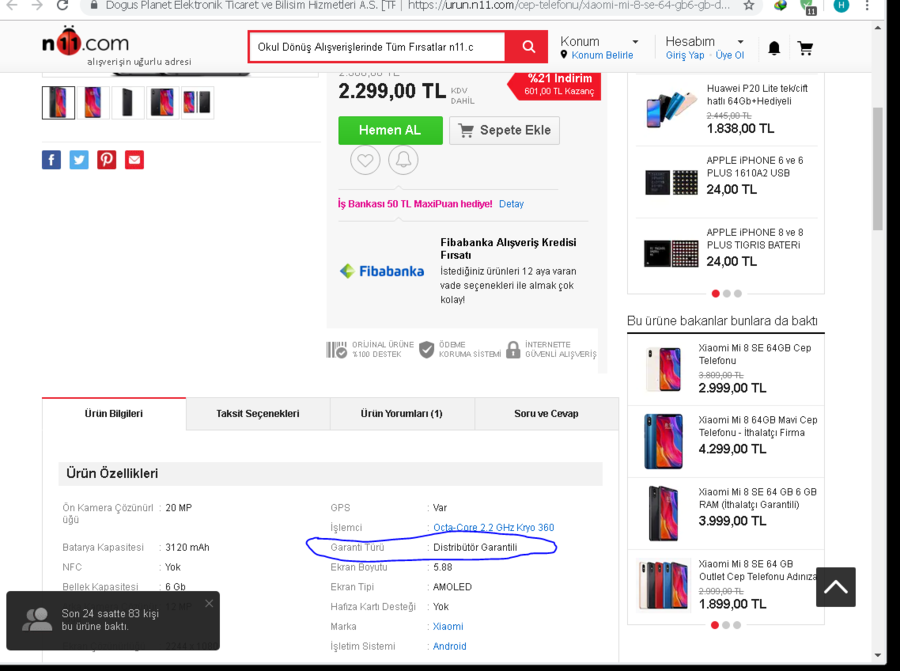Set price alert bell icon
The image size is (900, 671).
click(403, 160)
